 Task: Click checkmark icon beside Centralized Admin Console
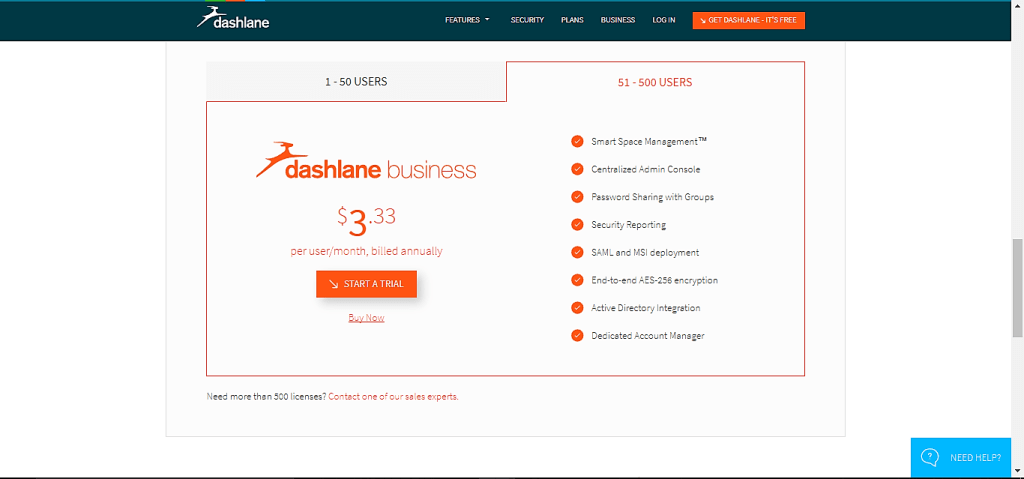click(577, 169)
